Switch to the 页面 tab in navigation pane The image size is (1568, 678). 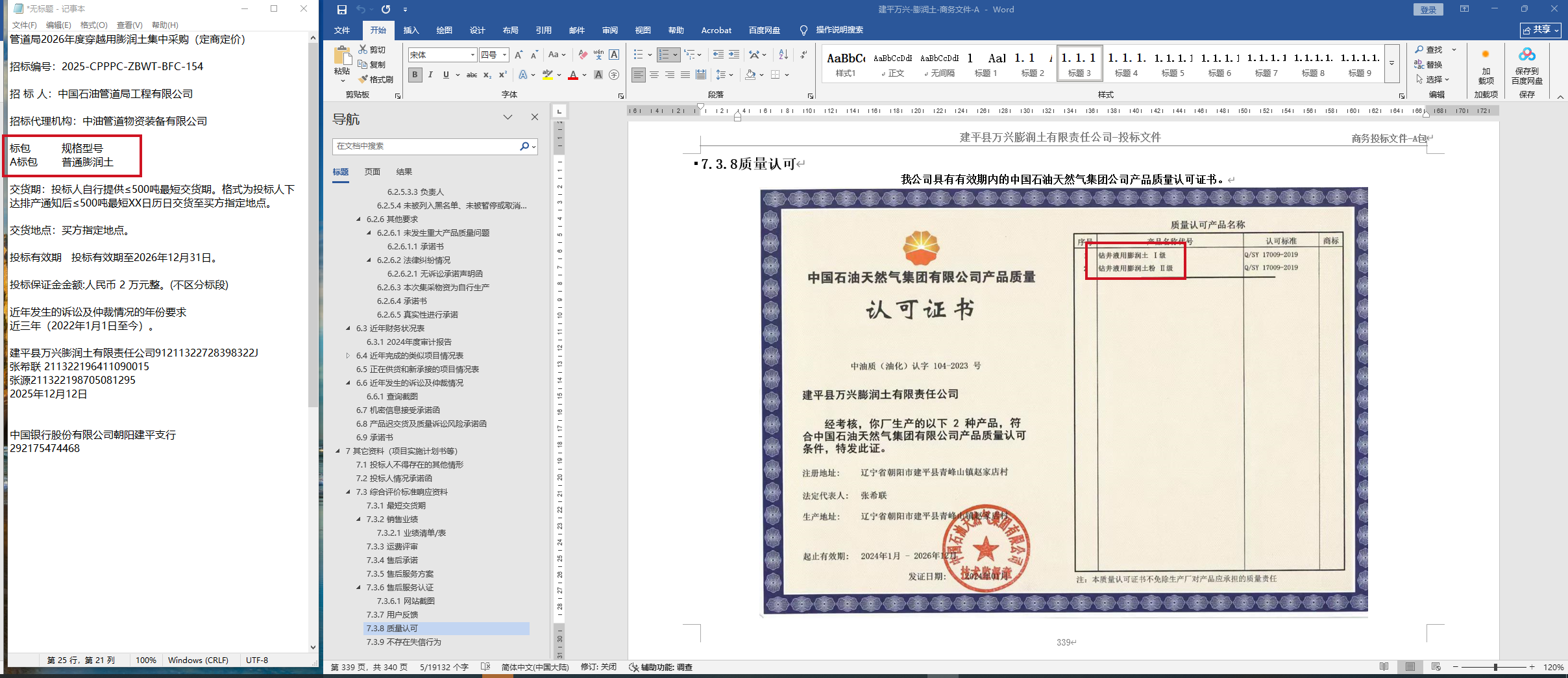click(372, 172)
